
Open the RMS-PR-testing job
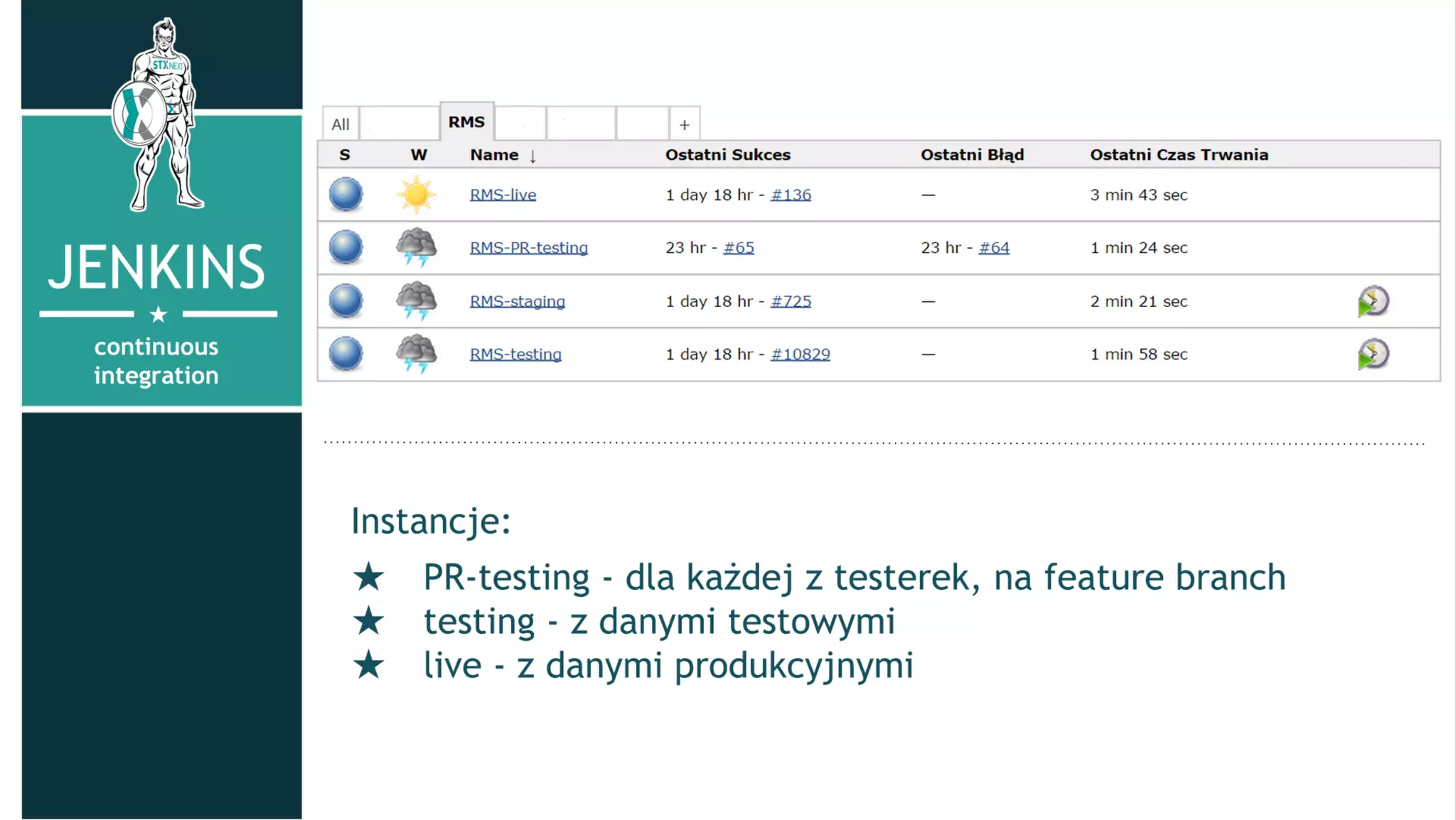(528, 247)
